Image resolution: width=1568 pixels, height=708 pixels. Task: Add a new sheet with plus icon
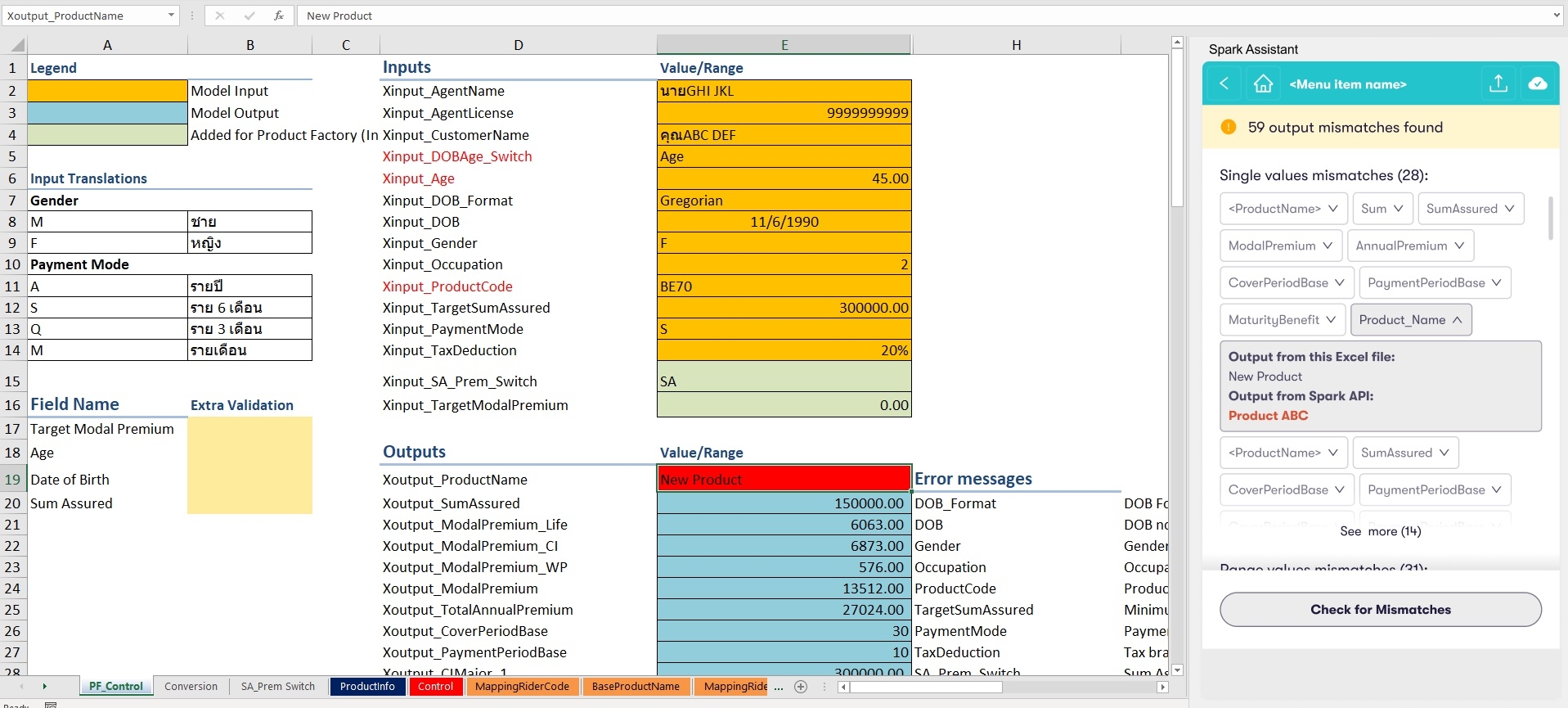801,687
